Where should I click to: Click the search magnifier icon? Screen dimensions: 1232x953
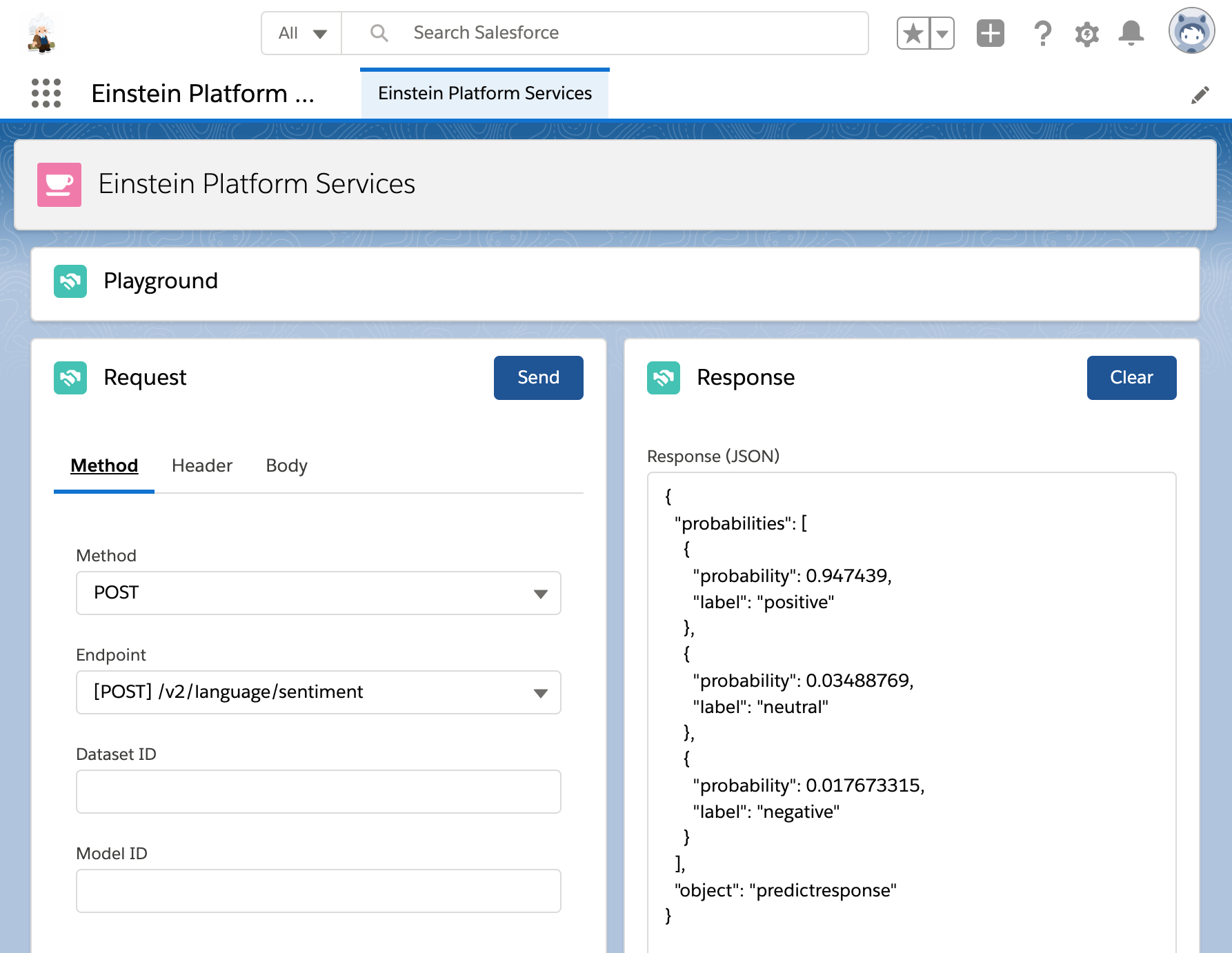coord(379,33)
